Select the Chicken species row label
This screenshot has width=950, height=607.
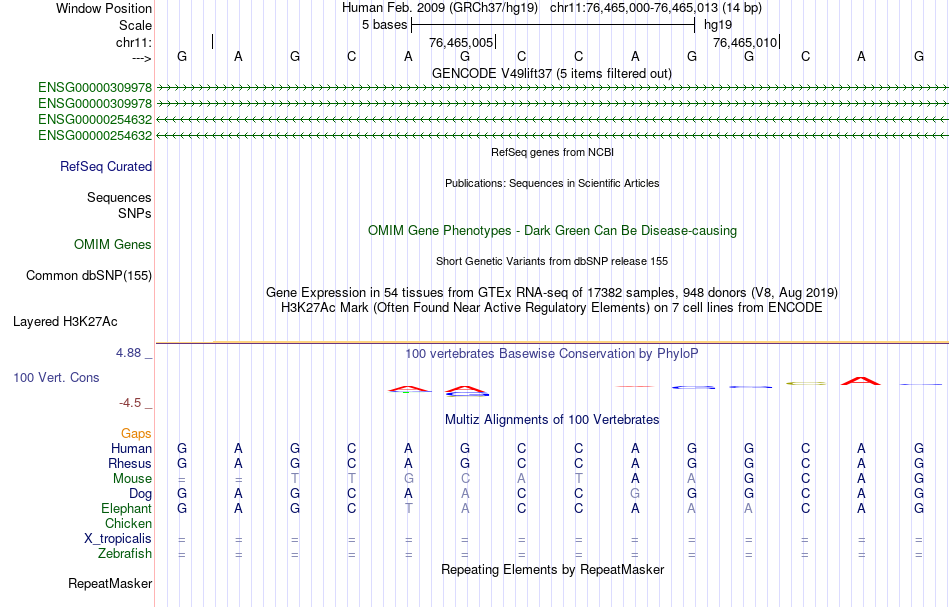(x=128, y=523)
